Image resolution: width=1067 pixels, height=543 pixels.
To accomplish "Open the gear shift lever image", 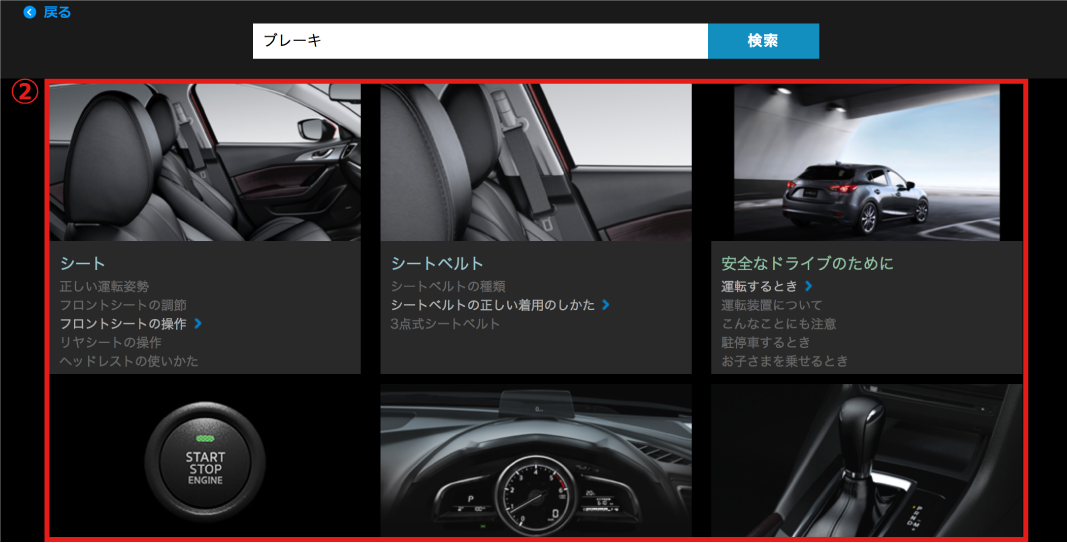I will [866, 461].
